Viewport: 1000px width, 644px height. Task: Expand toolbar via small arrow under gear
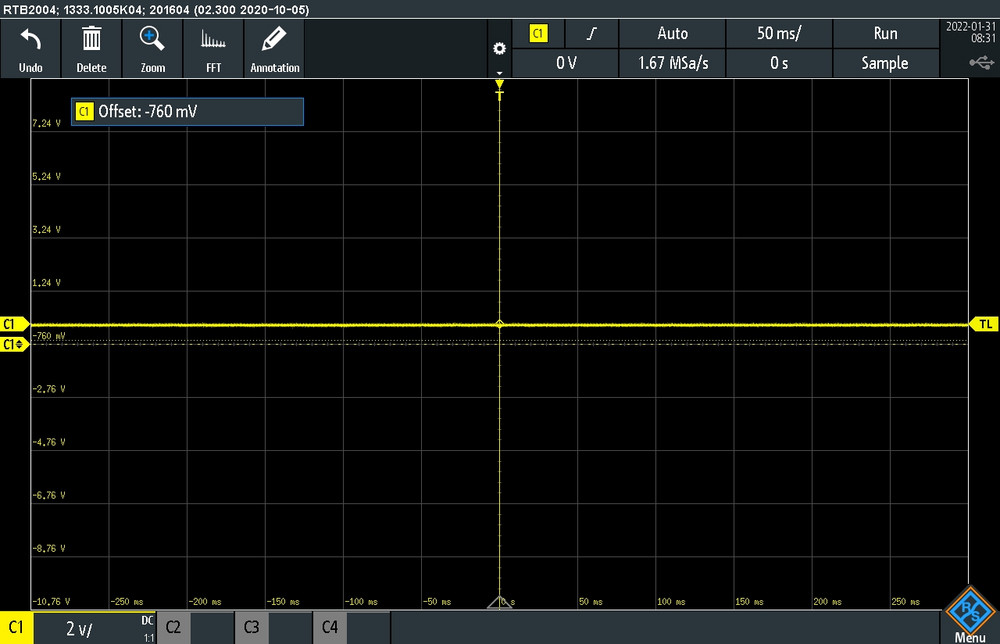pyautogui.click(x=499, y=73)
